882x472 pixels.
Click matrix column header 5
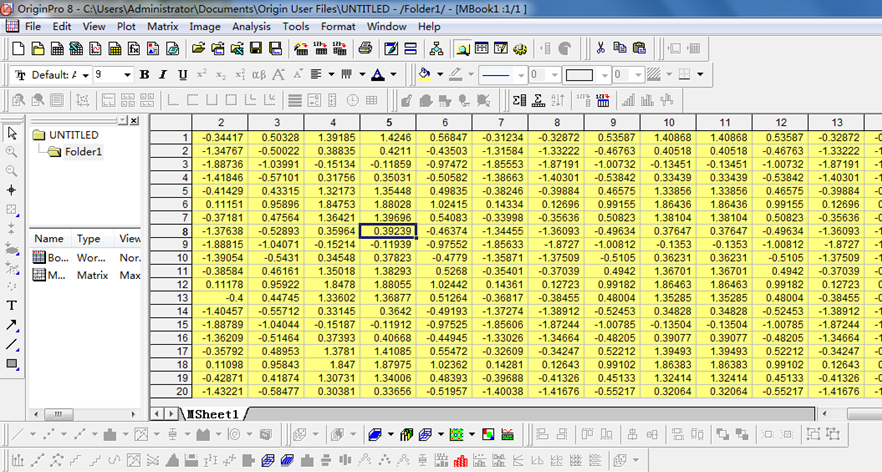(389, 122)
